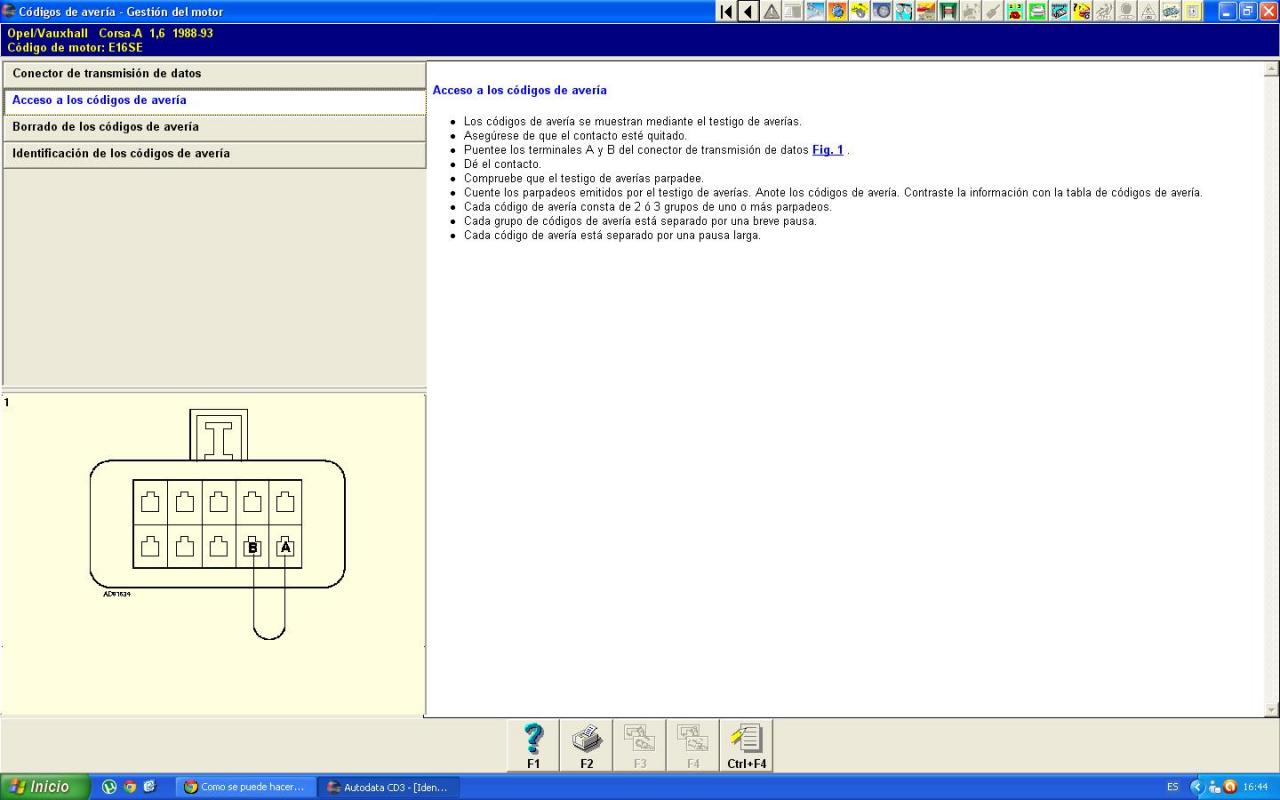Open the Windows Inicio start button

click(x=45, y=787)
